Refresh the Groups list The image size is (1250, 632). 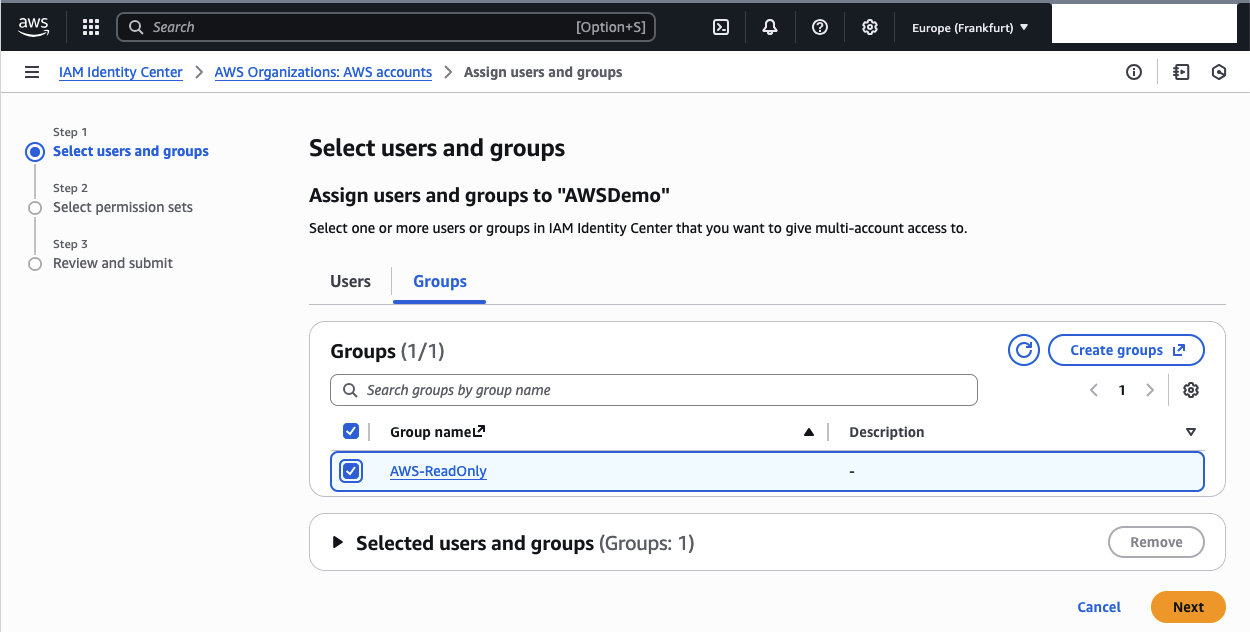coord(1023,350)
